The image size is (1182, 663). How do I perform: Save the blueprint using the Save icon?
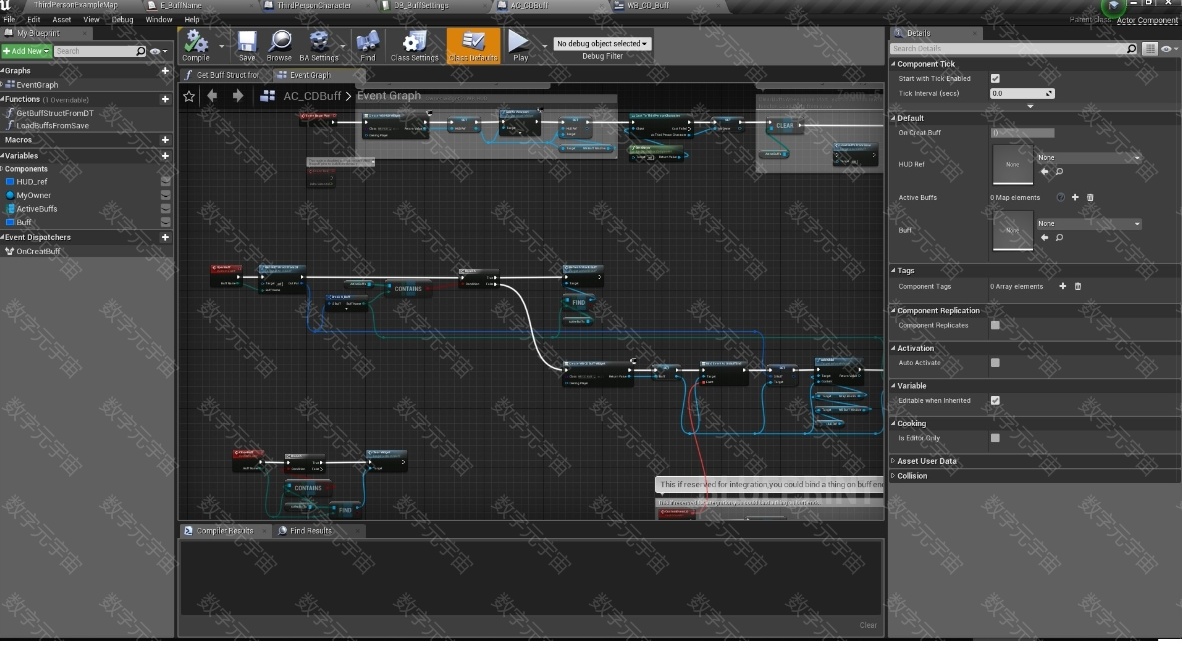click(247, 45)
